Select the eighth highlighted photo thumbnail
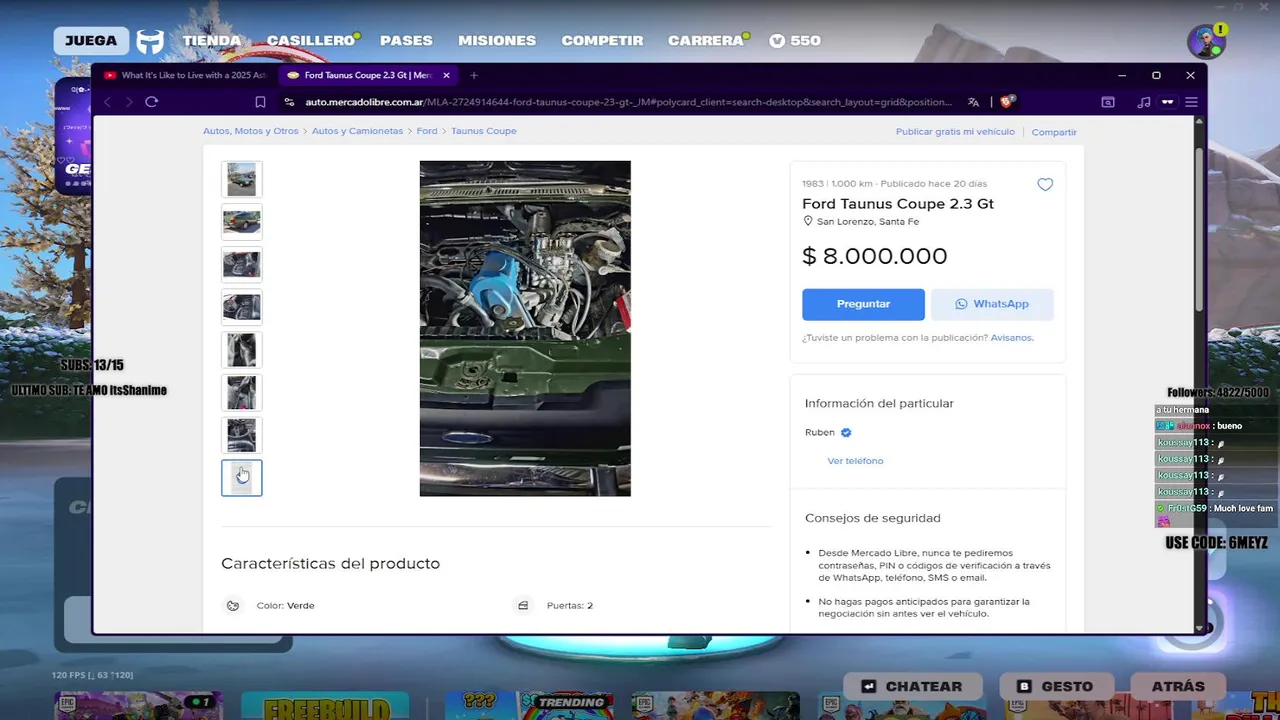The height and width of the screenshot is (720, 1280). [241, 478]
